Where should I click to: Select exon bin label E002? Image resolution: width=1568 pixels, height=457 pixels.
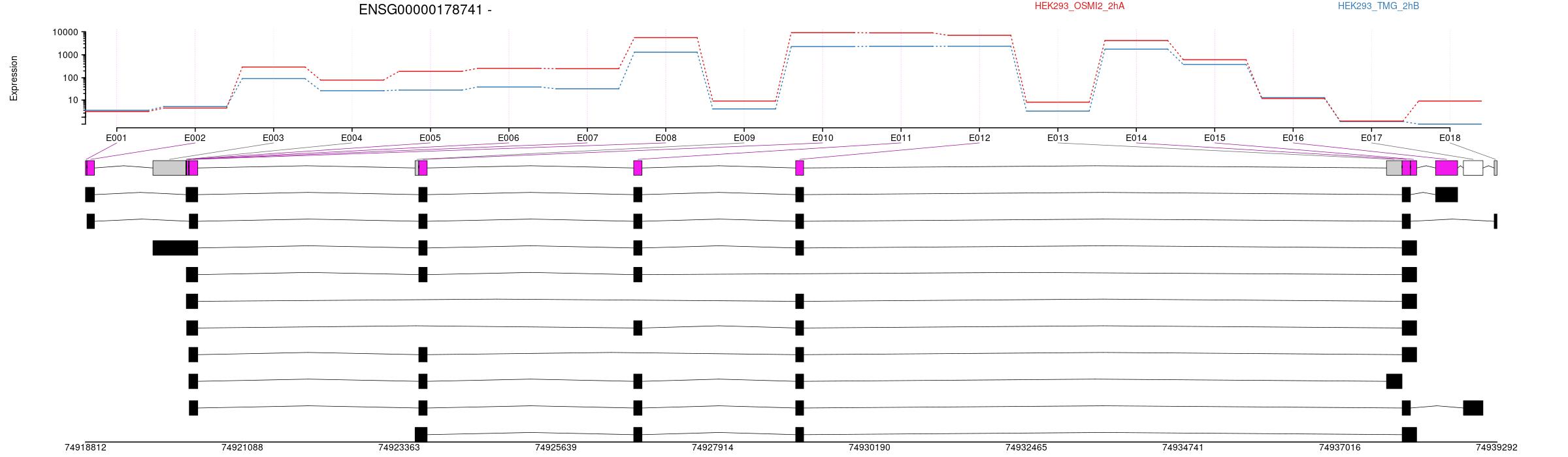[195, 138]
